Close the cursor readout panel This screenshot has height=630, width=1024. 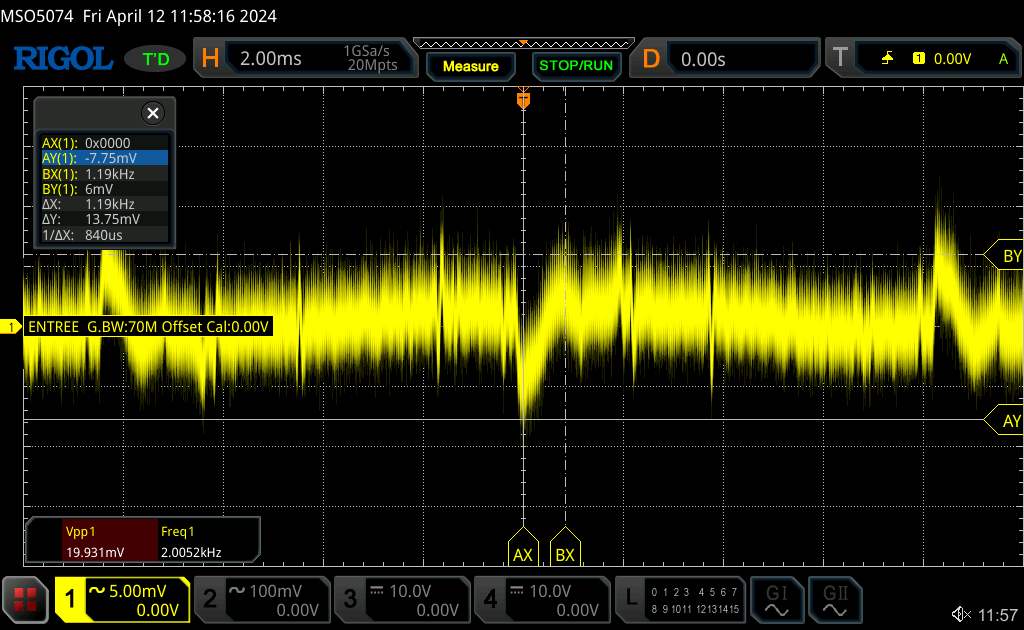153,113
